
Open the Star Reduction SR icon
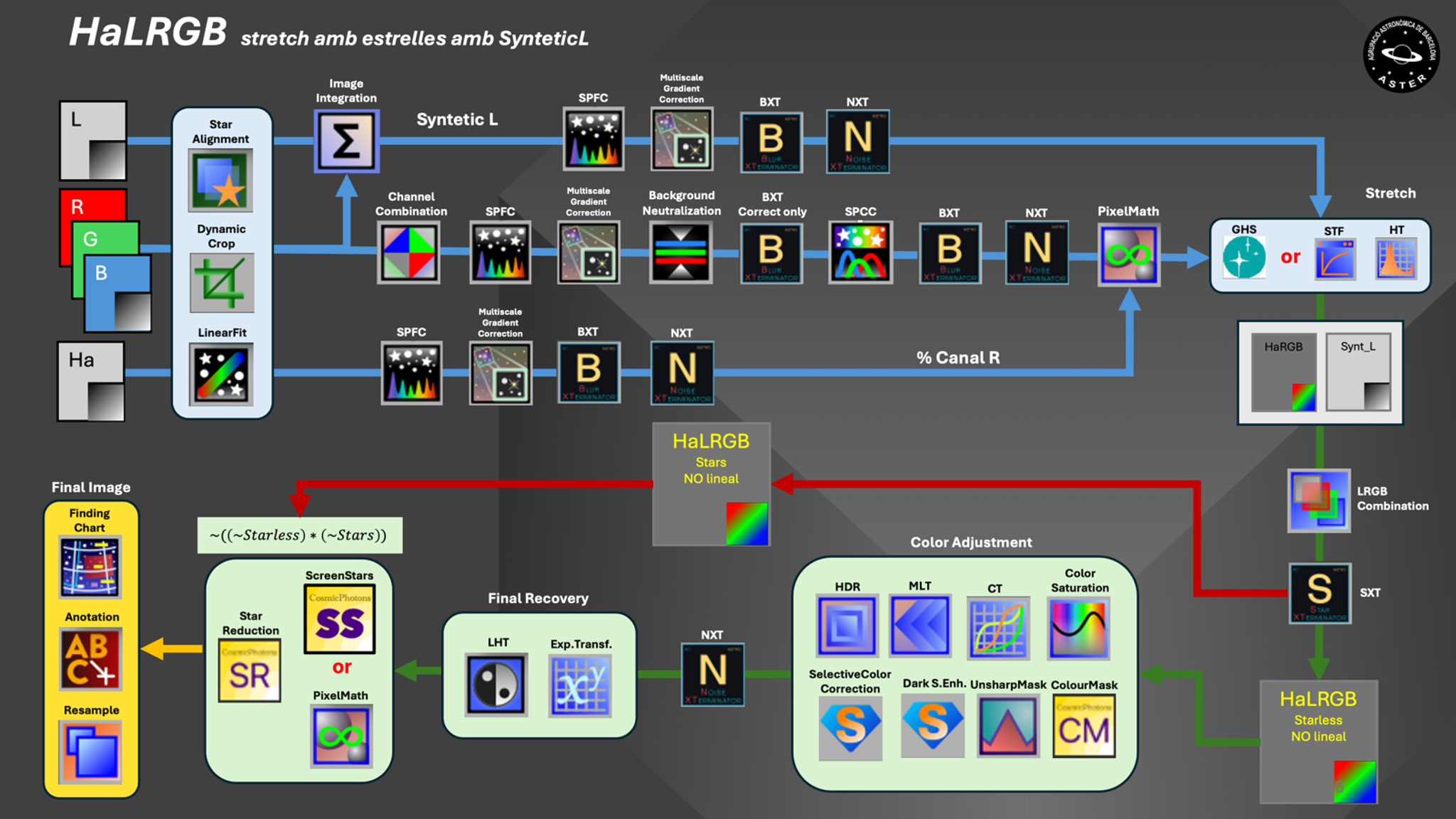[250, 670]
